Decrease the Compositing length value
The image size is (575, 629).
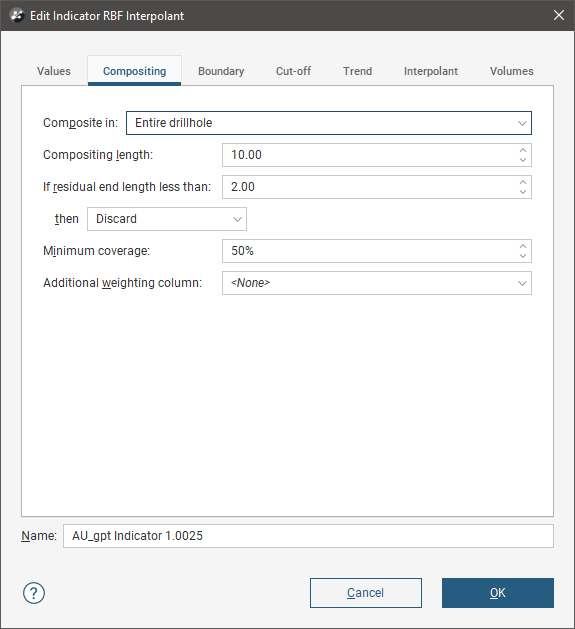(x=522, y=160)
